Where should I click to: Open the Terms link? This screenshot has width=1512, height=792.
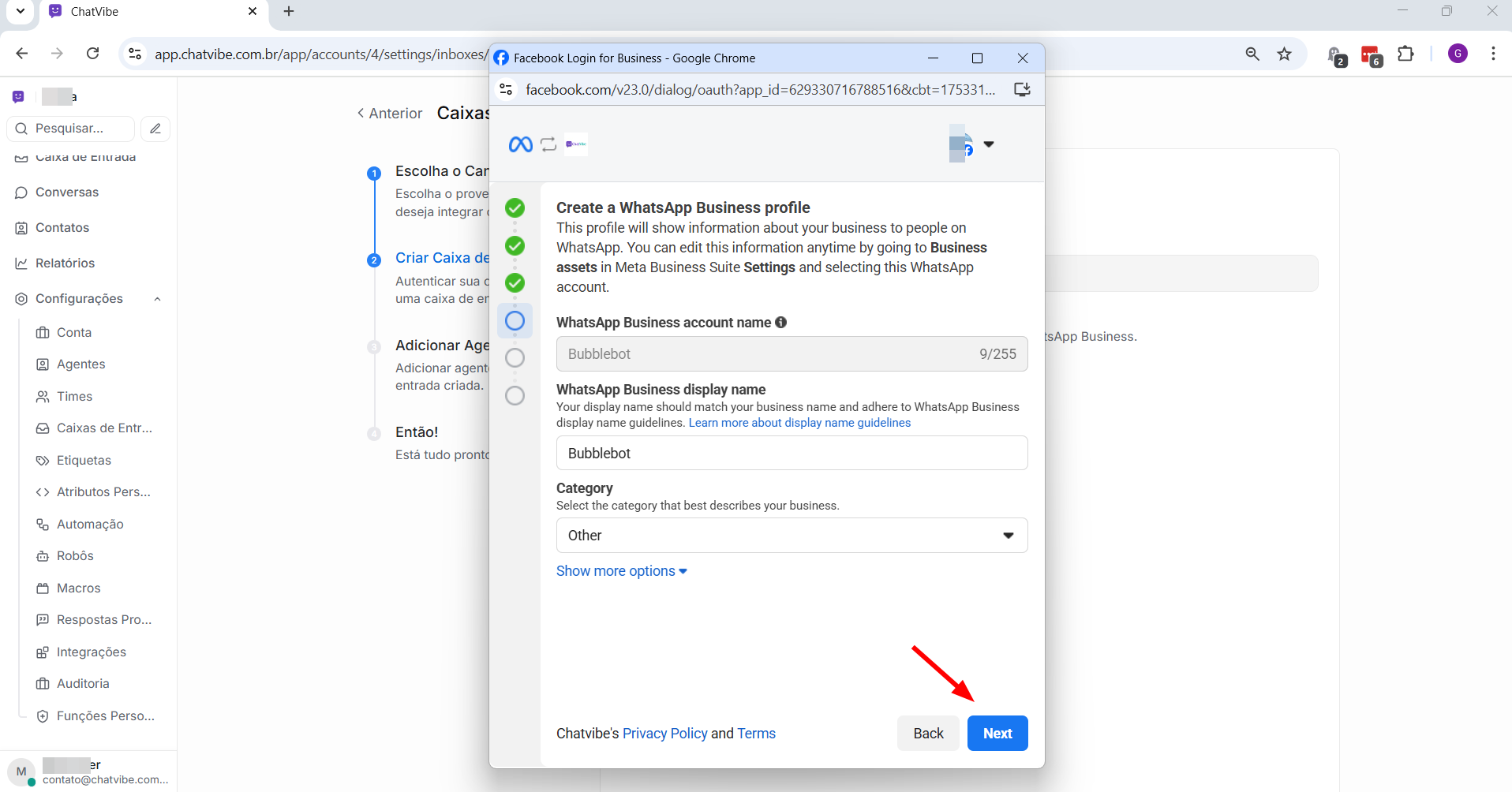(756, 734)
